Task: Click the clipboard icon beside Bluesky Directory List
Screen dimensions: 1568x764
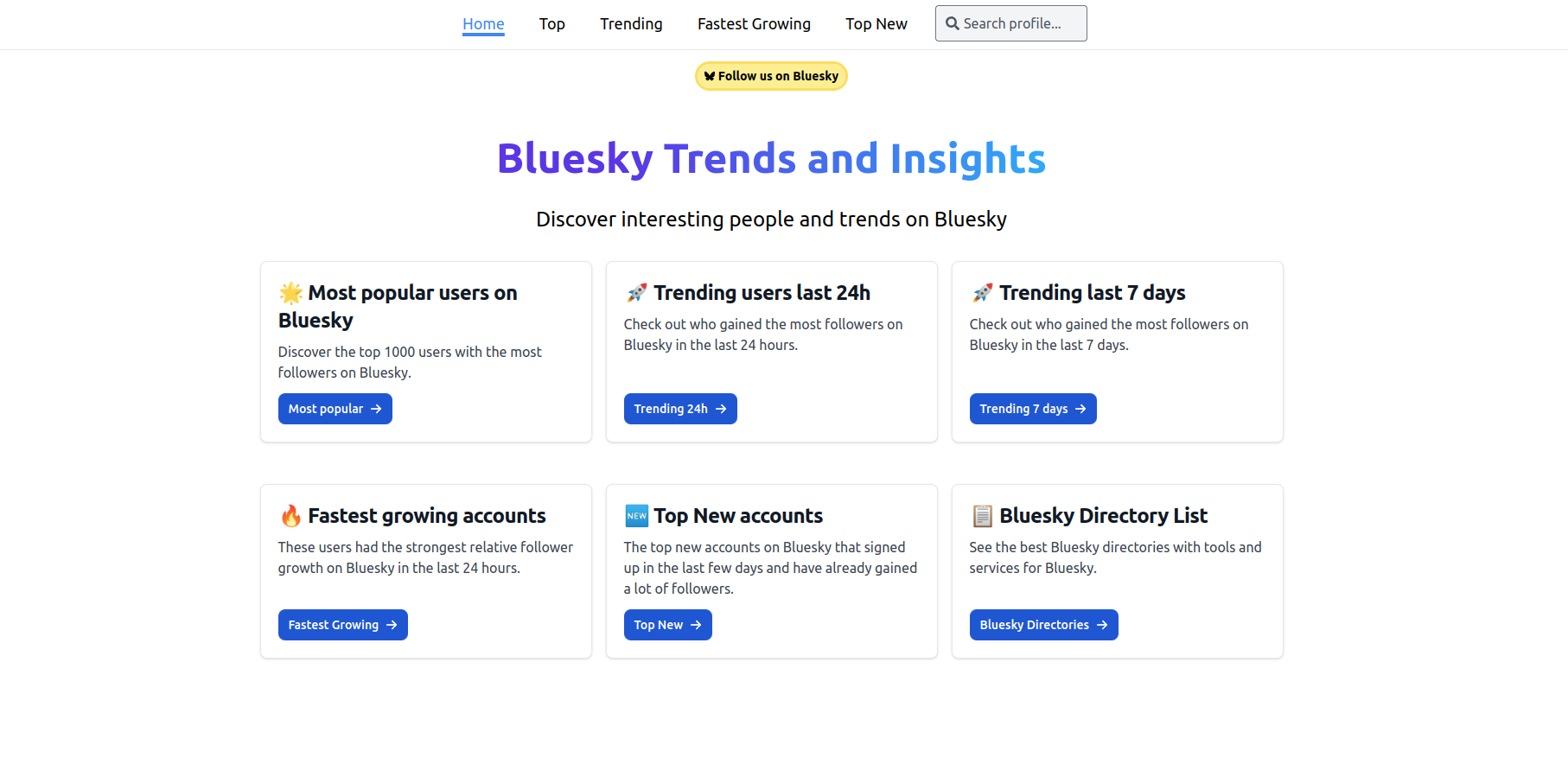Action: (x=982, y=516)
